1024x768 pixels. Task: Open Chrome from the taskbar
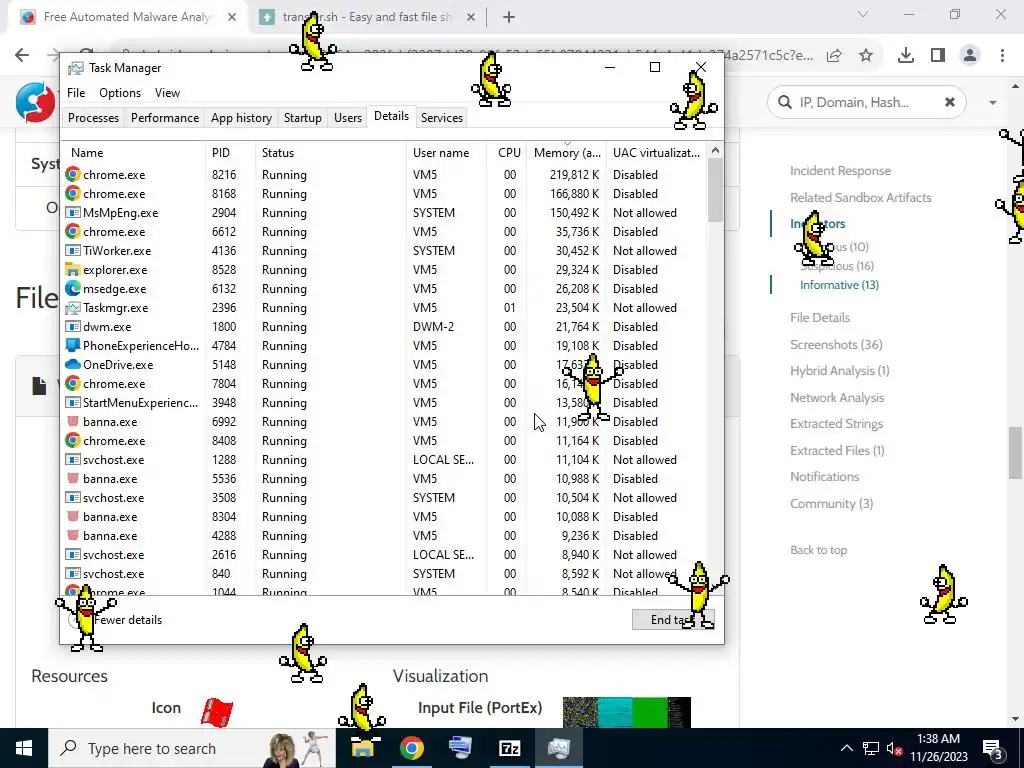(x=412, y=748)
